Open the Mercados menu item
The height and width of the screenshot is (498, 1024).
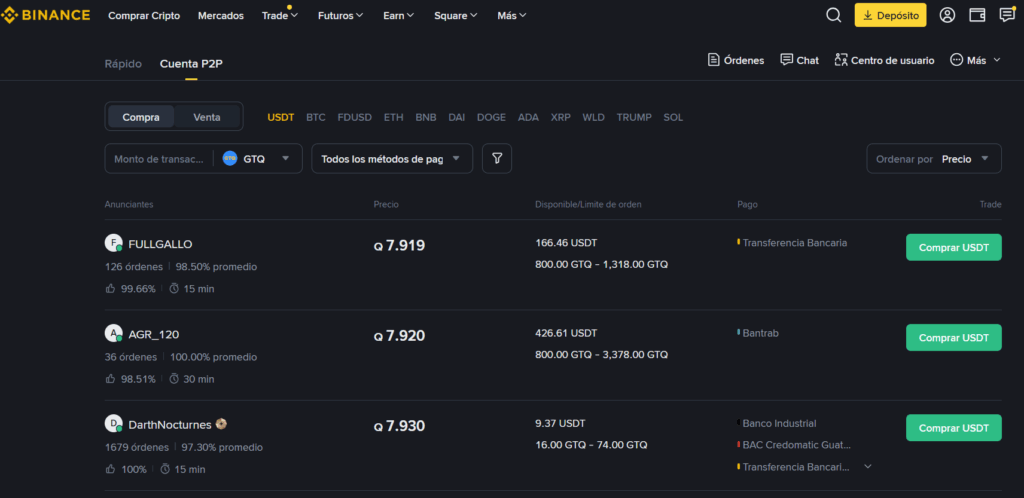click(220, 15)
